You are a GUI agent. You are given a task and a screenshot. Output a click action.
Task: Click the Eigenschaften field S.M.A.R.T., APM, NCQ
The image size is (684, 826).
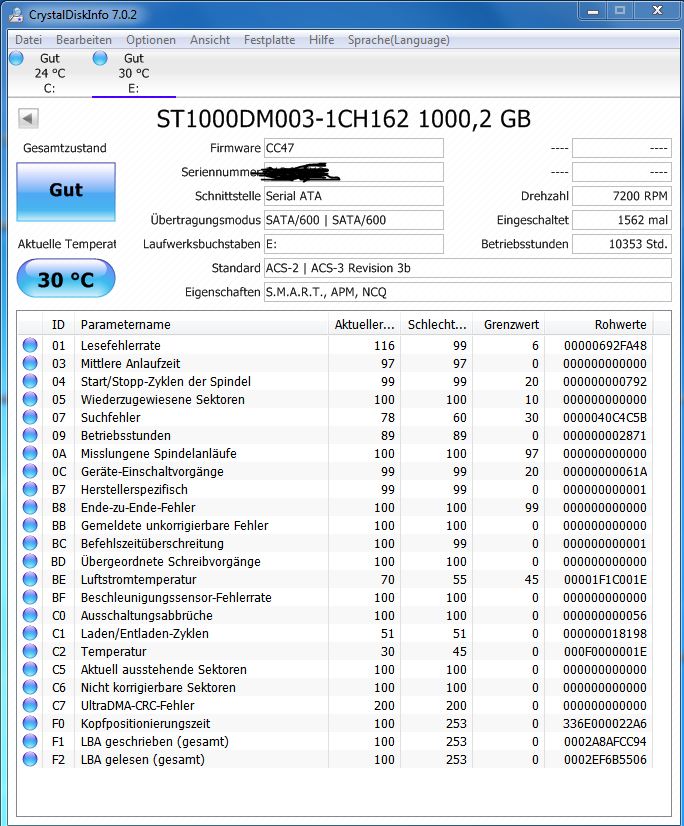pyautogui.click(x=467, y=292)
